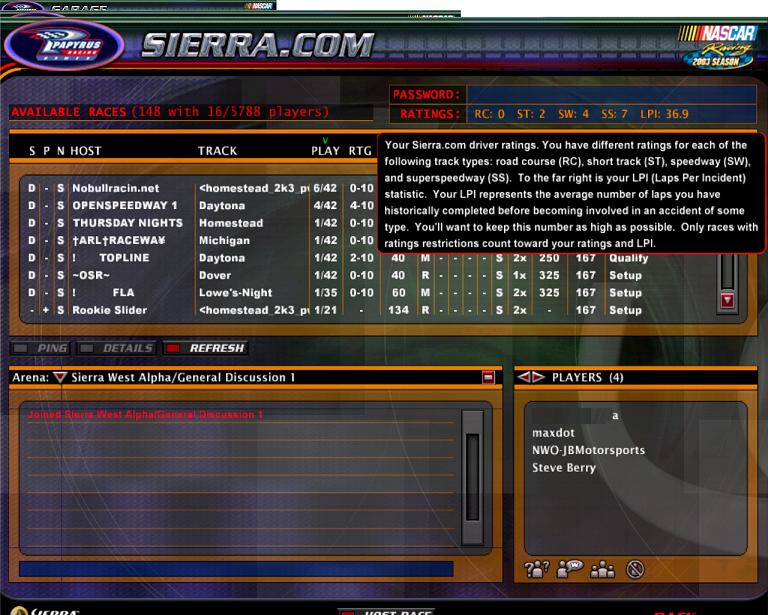Click the Lowe's-Night track cell
Screen dimensions: 768x615
click(235, 293)
